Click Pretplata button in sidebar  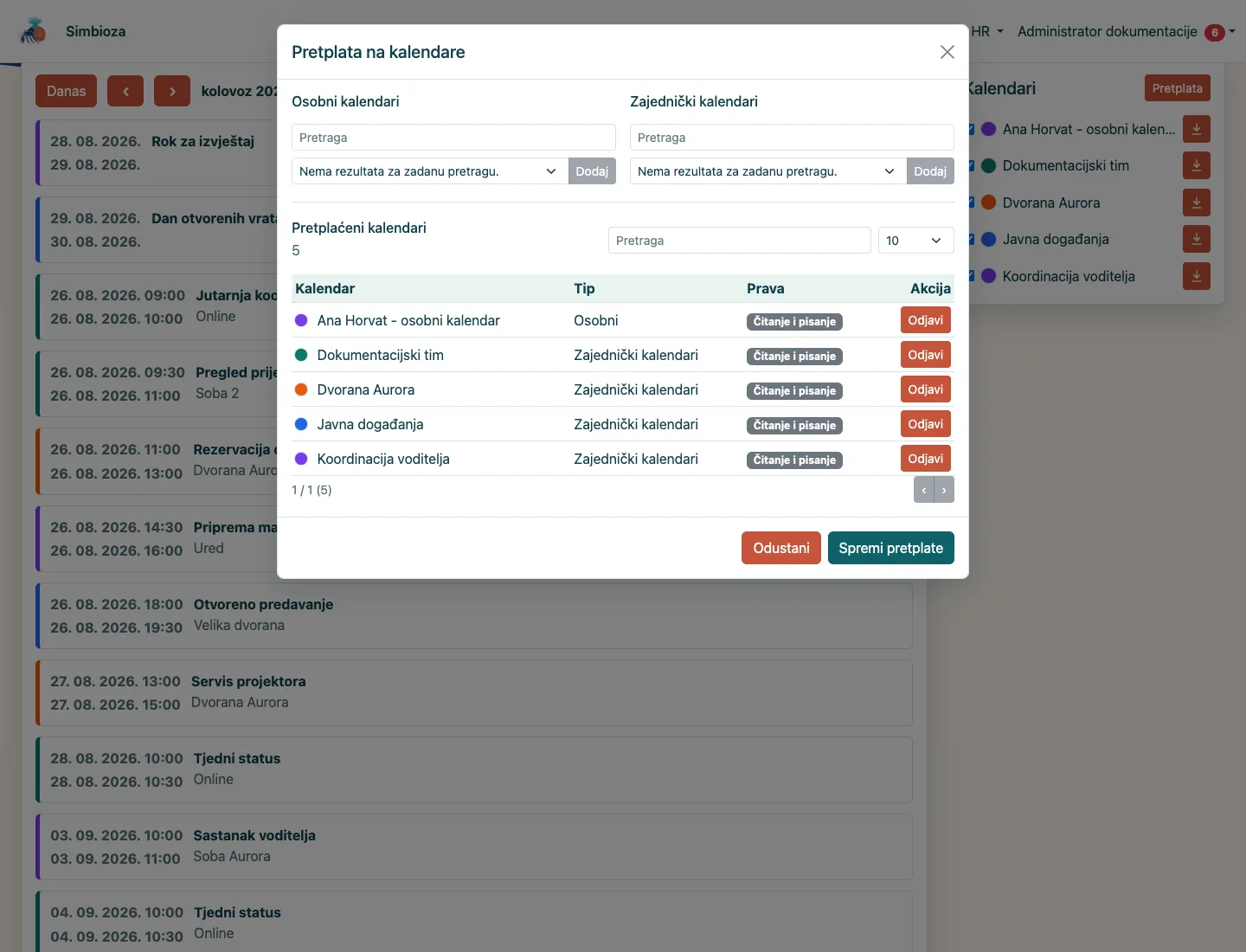point(1177,88)
